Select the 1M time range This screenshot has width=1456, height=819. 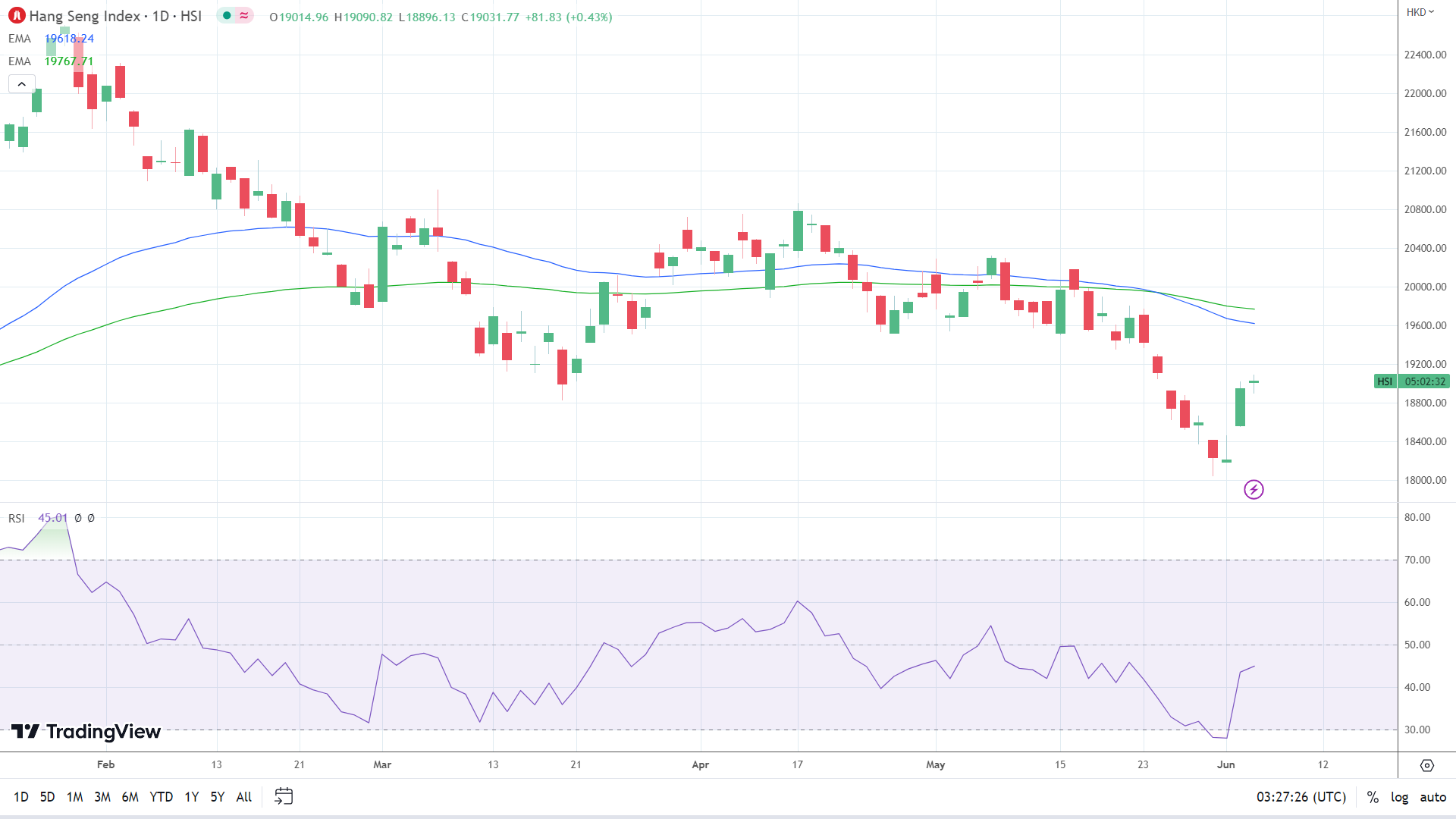pyautogui.click(x=74, y=797)
